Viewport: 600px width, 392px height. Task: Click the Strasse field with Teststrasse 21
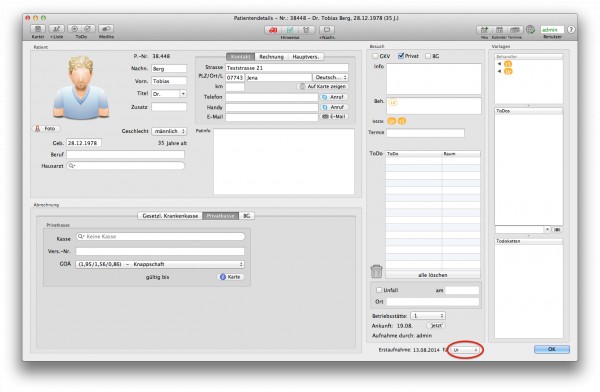pos(287,68)
